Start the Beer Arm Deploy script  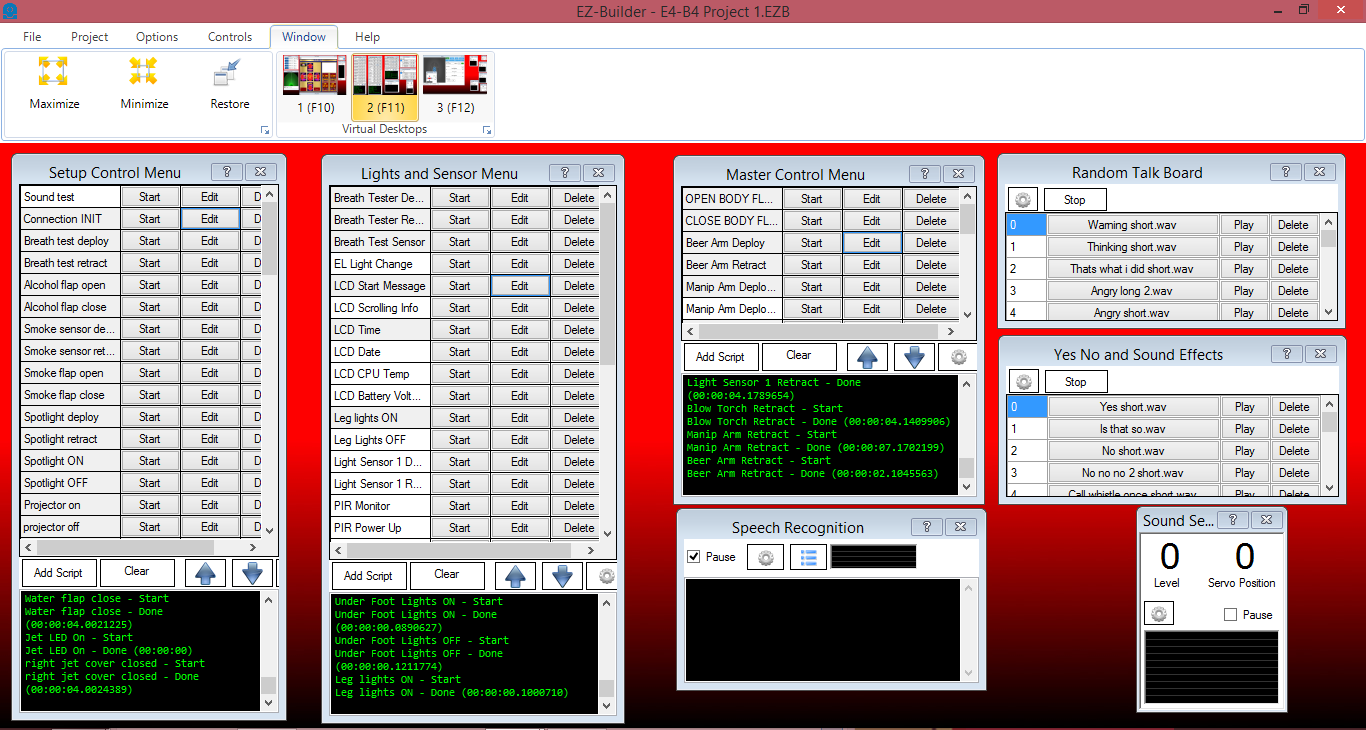[x=812, y=243]
